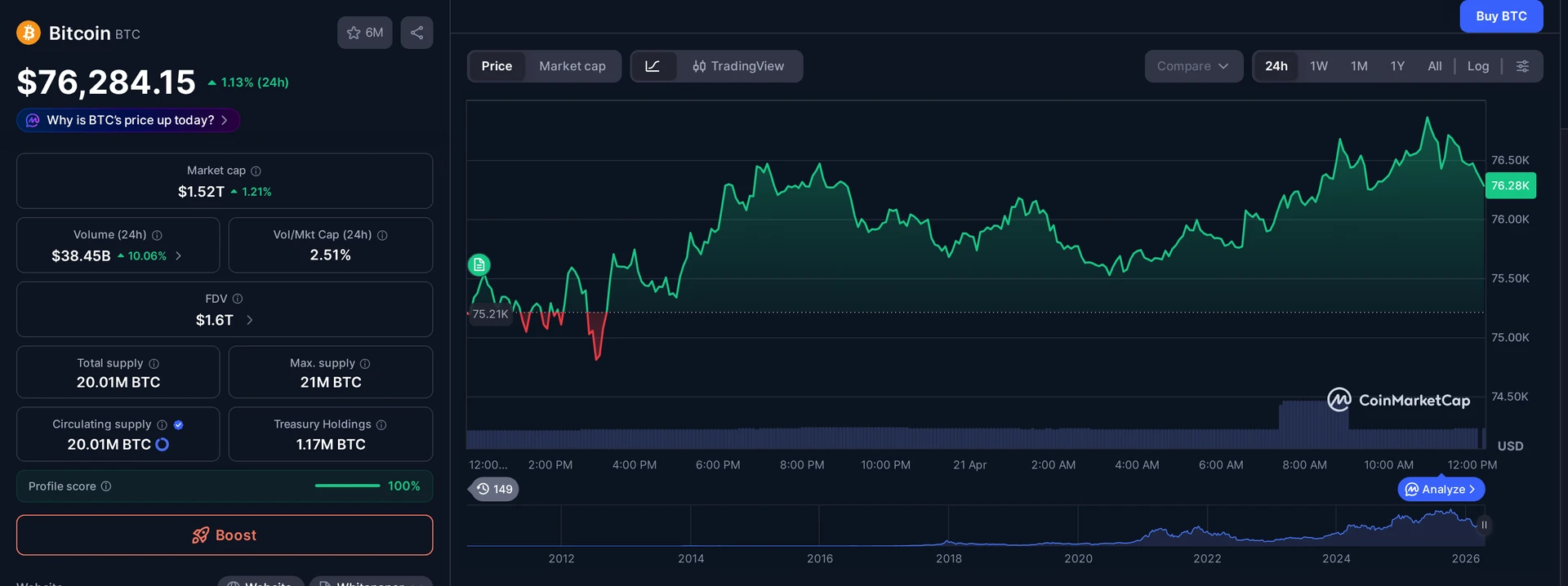Image resolution: width=1568 pixels, height=586 pixels.
Task: Select the Market cap tab
Action: point(572,66)
